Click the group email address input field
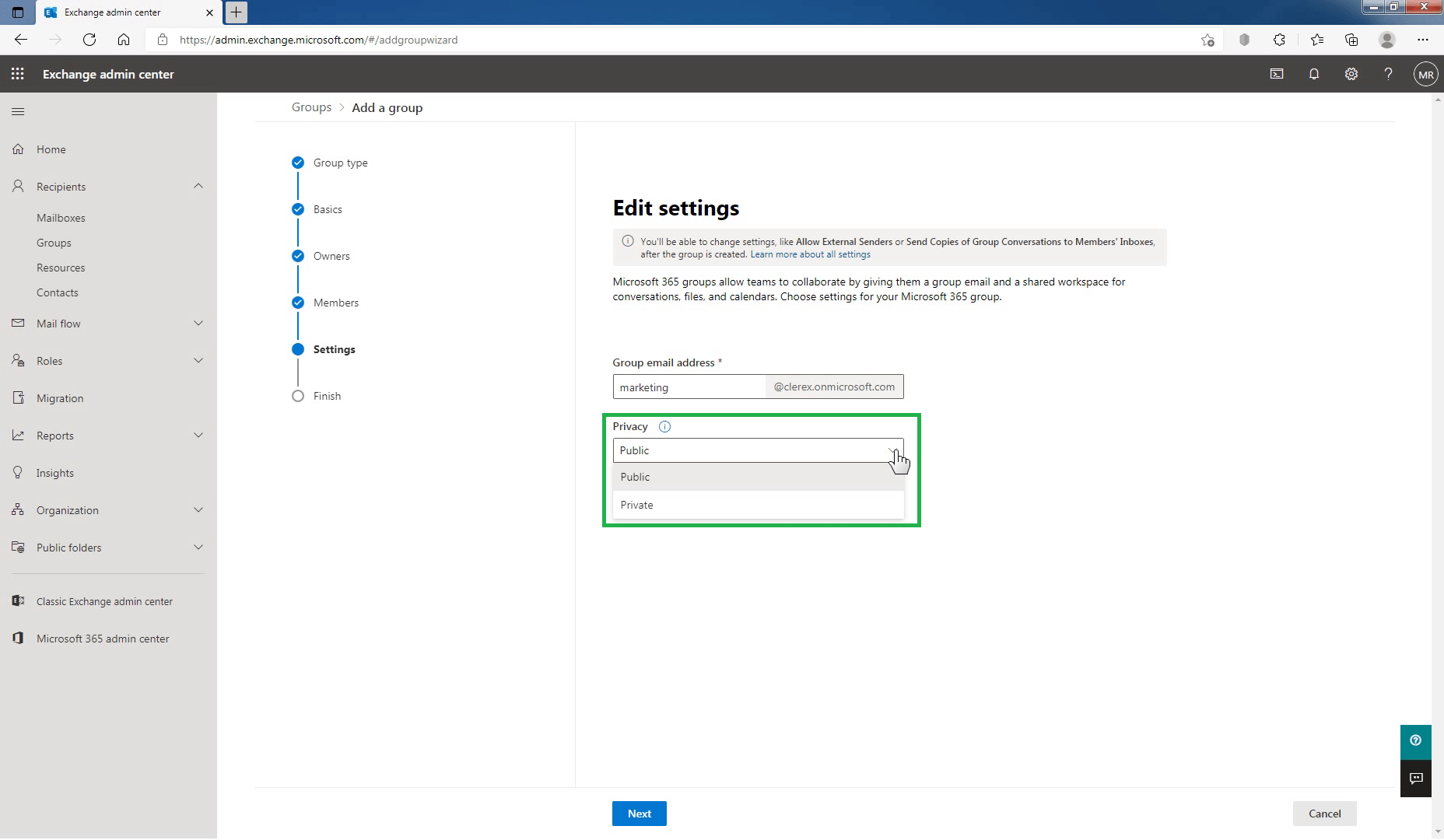 pos(689,387)
